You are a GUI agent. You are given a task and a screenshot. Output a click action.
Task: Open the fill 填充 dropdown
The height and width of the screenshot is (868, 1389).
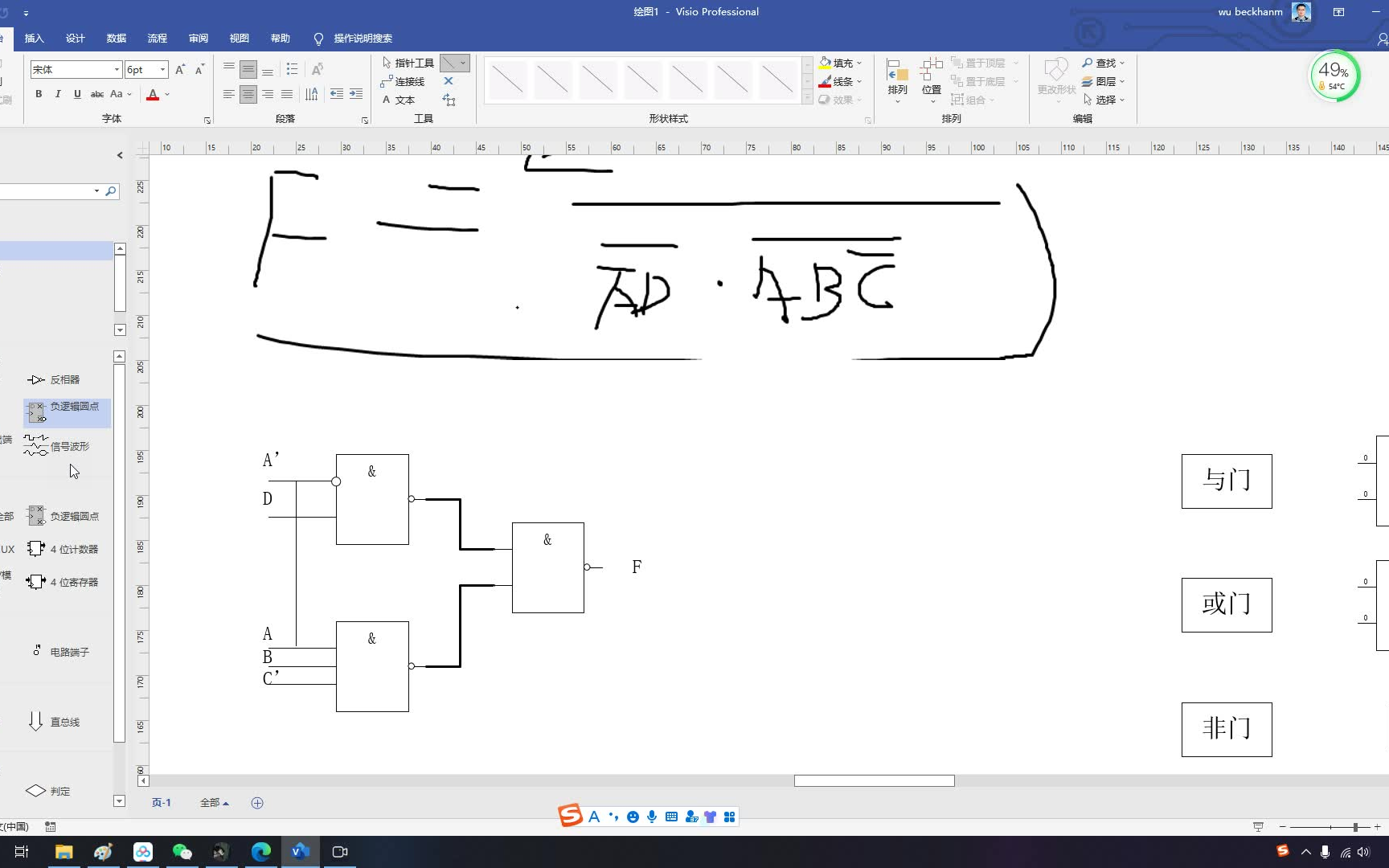(840, 63)
